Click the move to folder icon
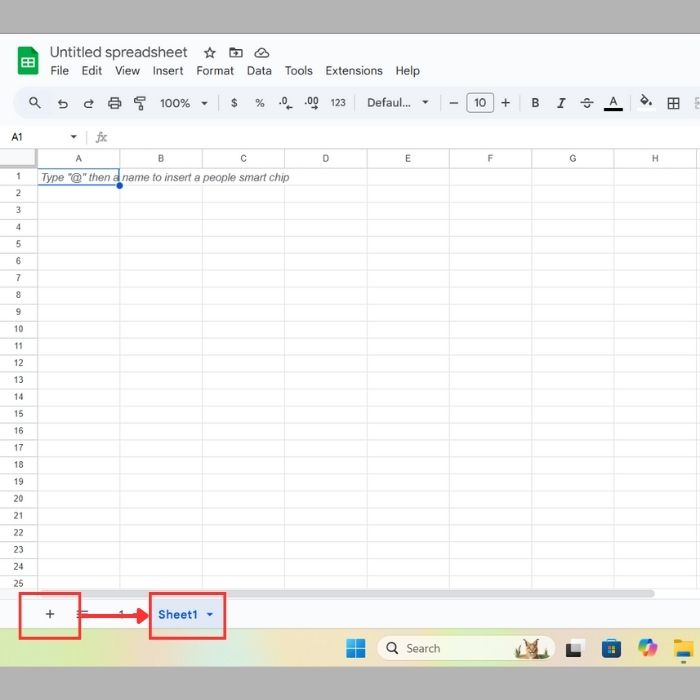This screenshot has width=700, height=700. pos(236,53)
